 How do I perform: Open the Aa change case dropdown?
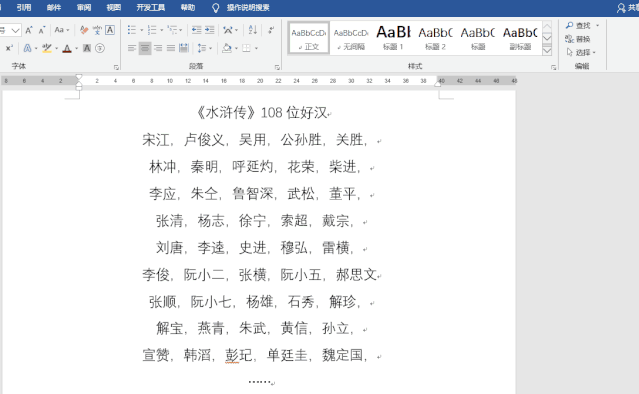pos(62,30)
